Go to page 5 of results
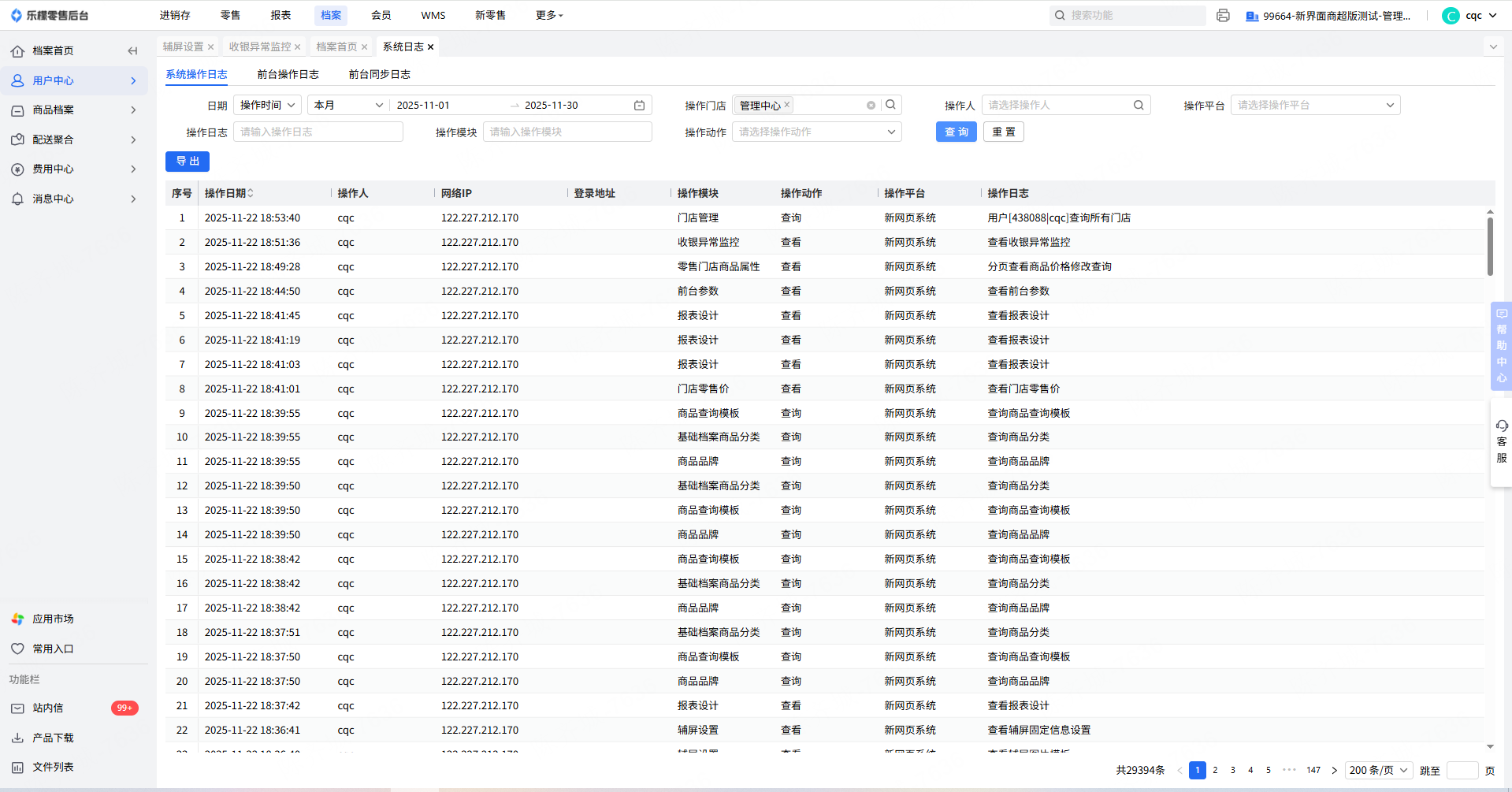This screenshot has width=1512, height=792. (x=1269, y=771)
